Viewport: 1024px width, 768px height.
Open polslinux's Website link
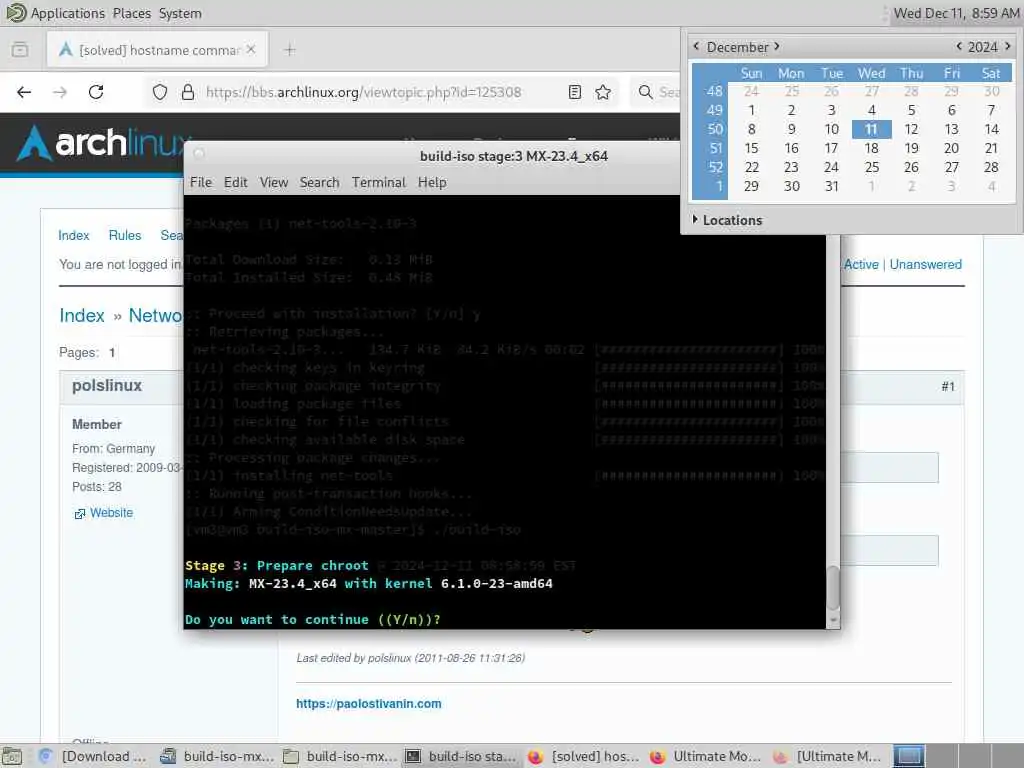tap(111, 513)
